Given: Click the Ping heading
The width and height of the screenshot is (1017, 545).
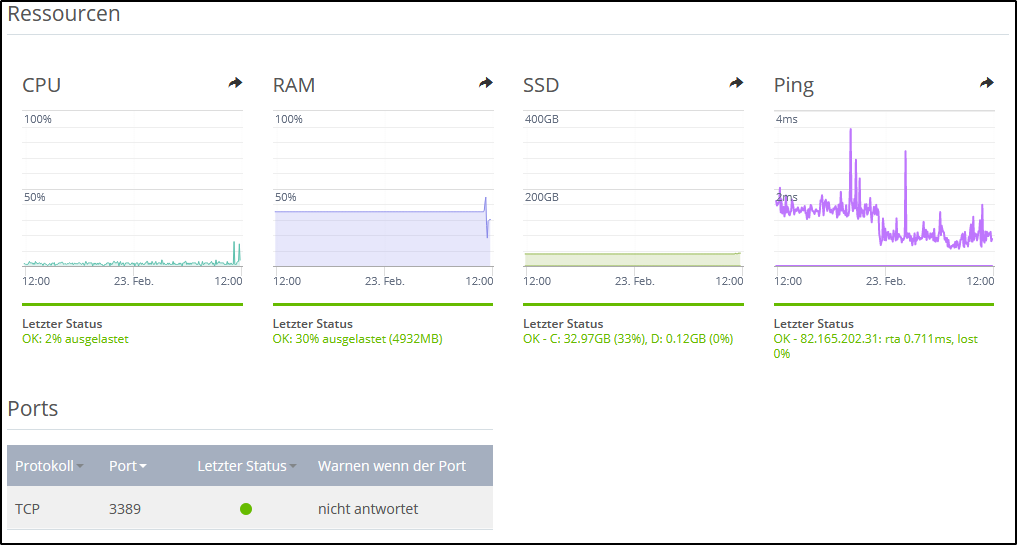Looking at the screenshot, I should (794, 86).
